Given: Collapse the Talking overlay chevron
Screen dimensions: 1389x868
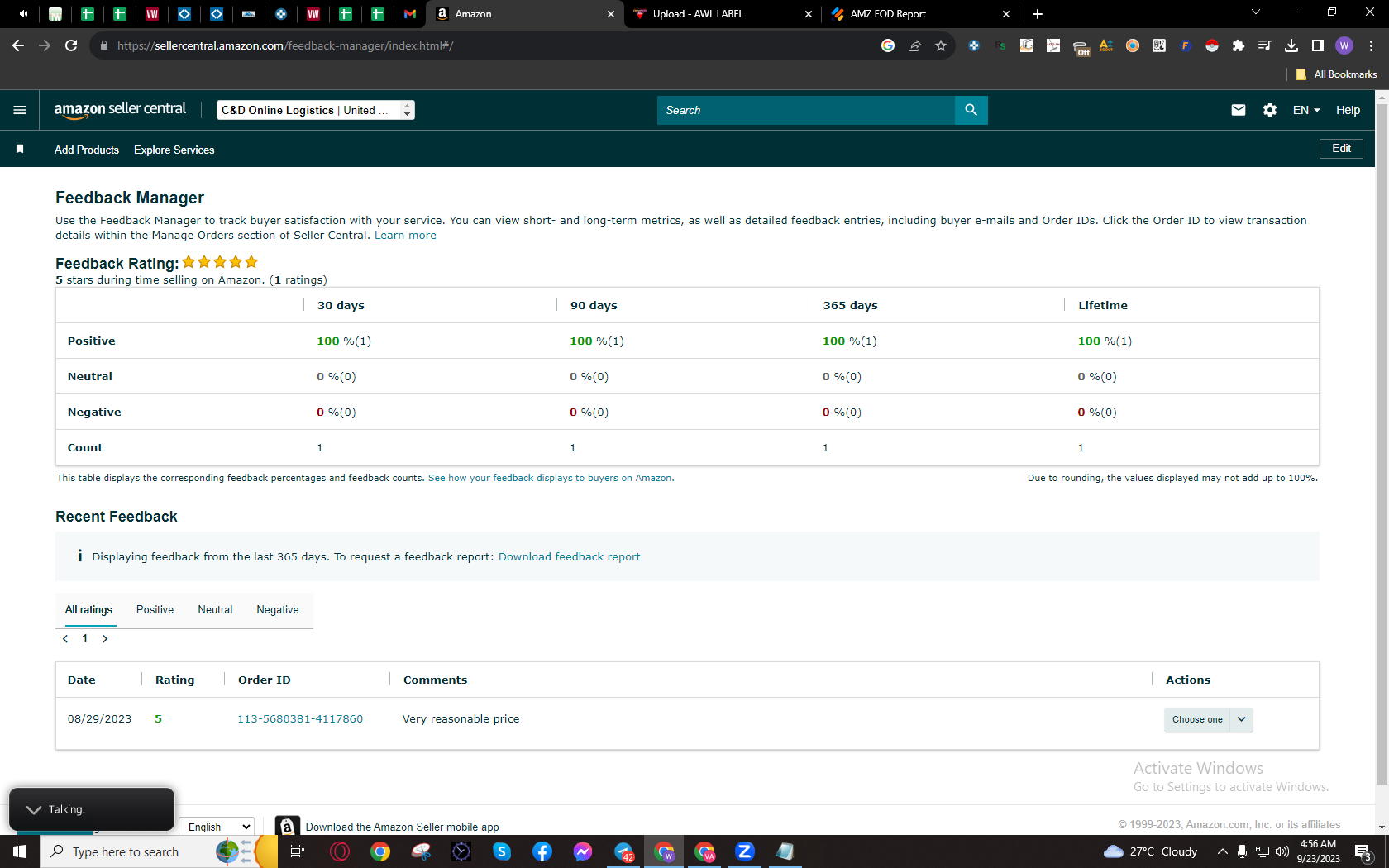Looking at the screenshot, I should coord(34,809).
